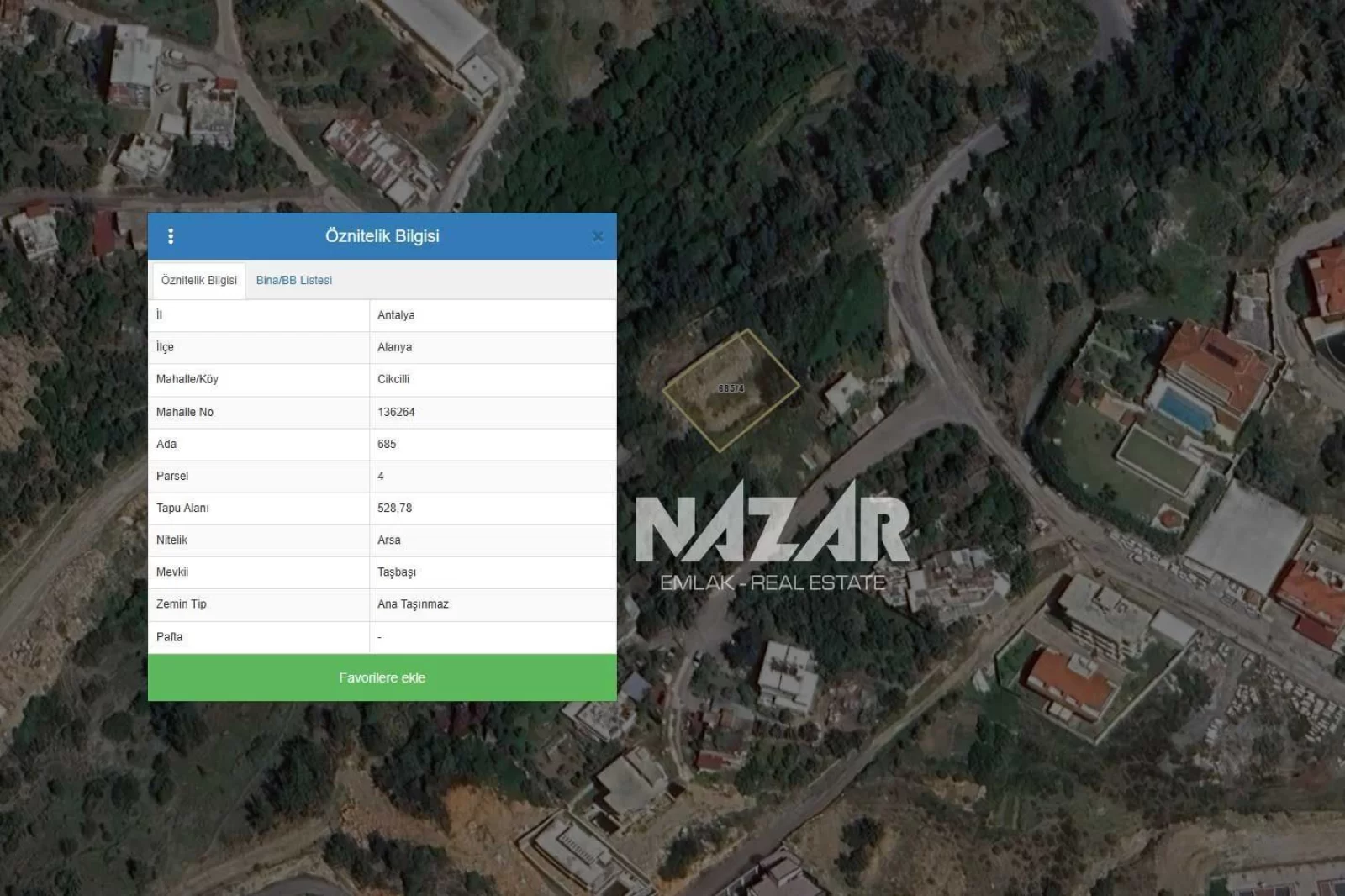This screenshot has height=896, width=1345.
Task: Click the Pafta row label
Action: [x=169, y=637]
